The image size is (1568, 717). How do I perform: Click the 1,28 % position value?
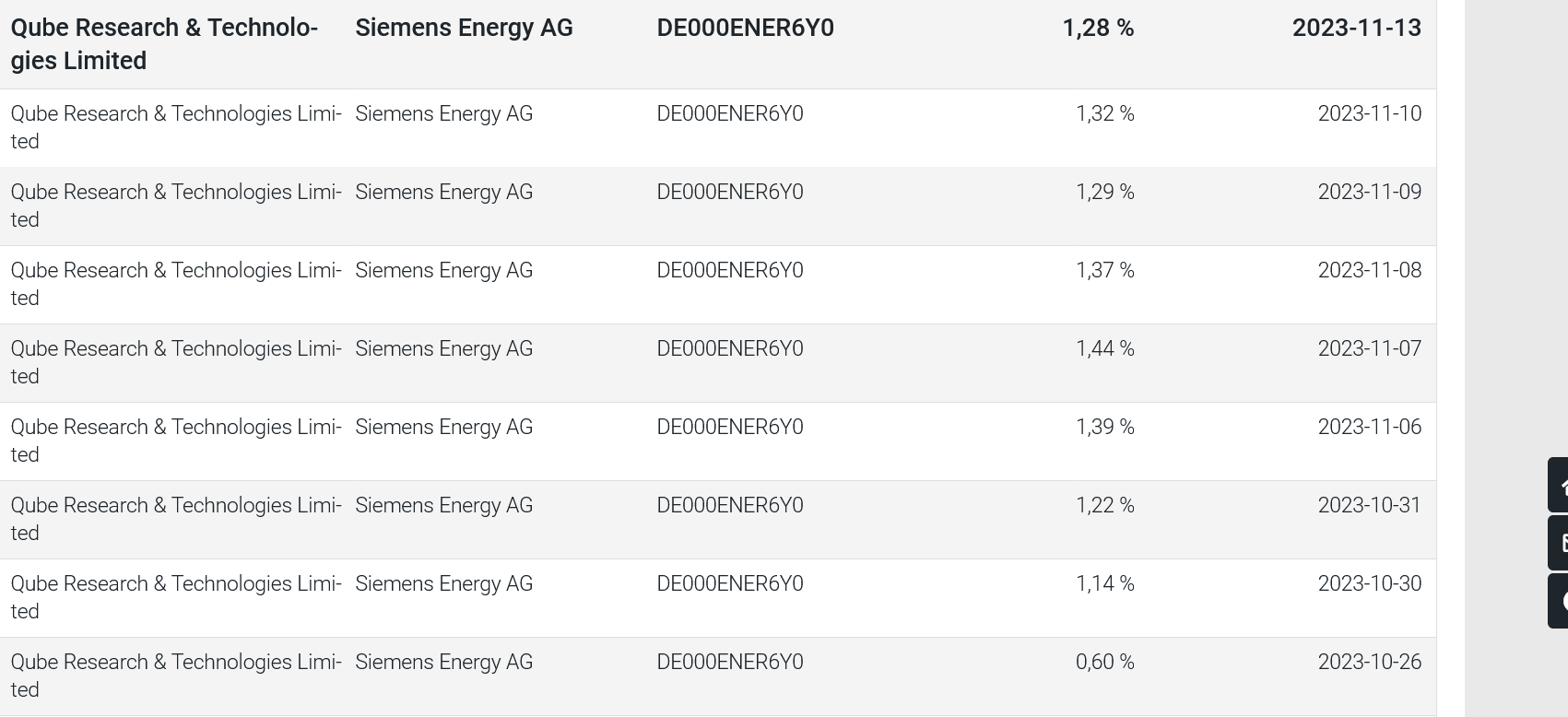1098,29
